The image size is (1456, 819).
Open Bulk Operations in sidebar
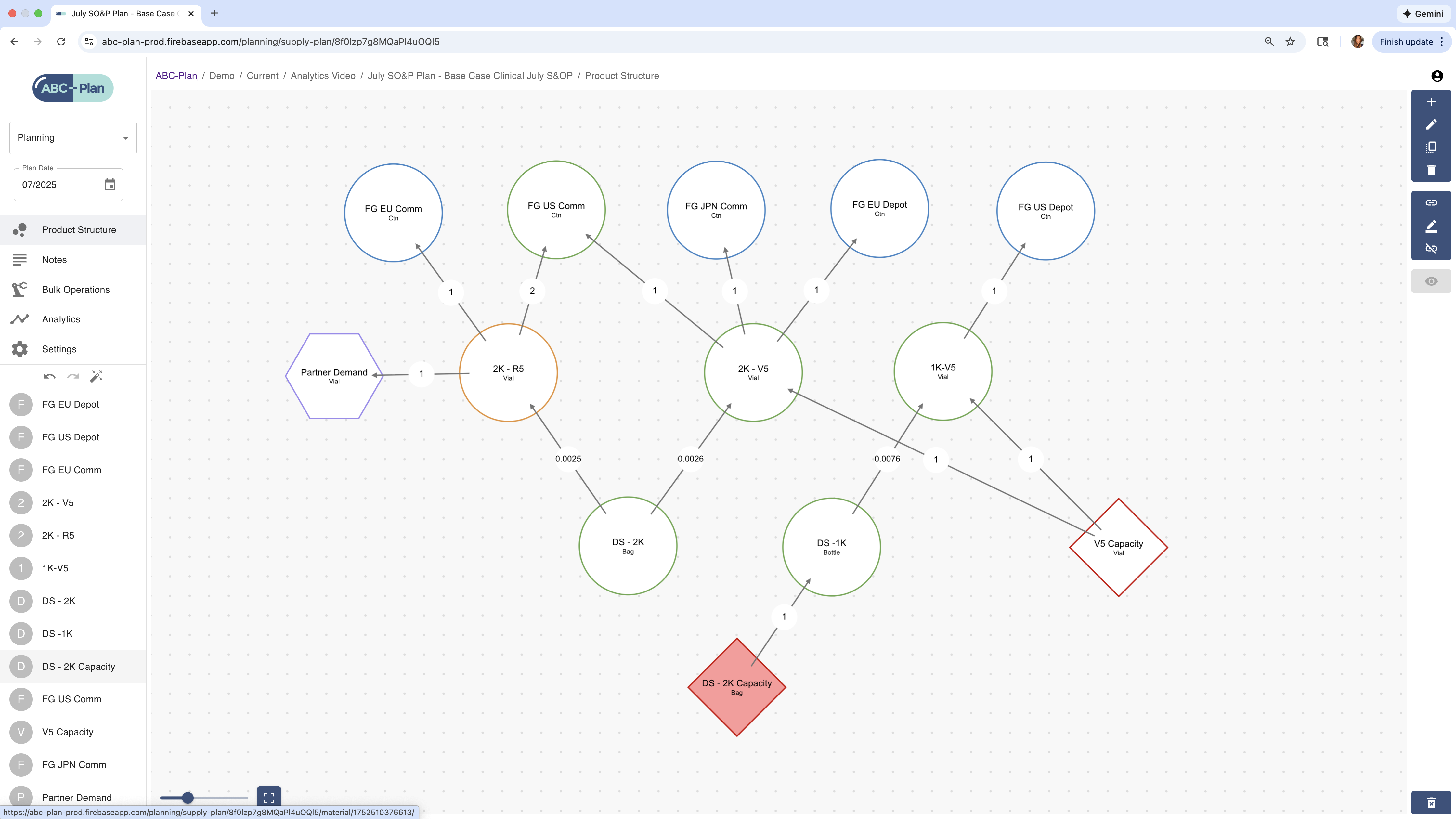[76, 289]
